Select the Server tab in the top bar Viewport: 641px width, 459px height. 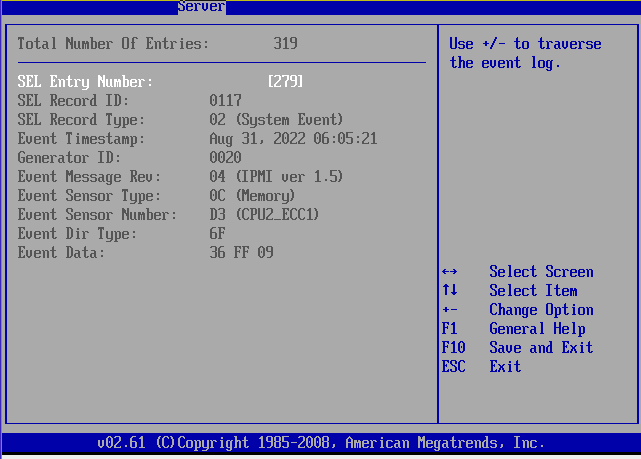click(x=201, y=7)
